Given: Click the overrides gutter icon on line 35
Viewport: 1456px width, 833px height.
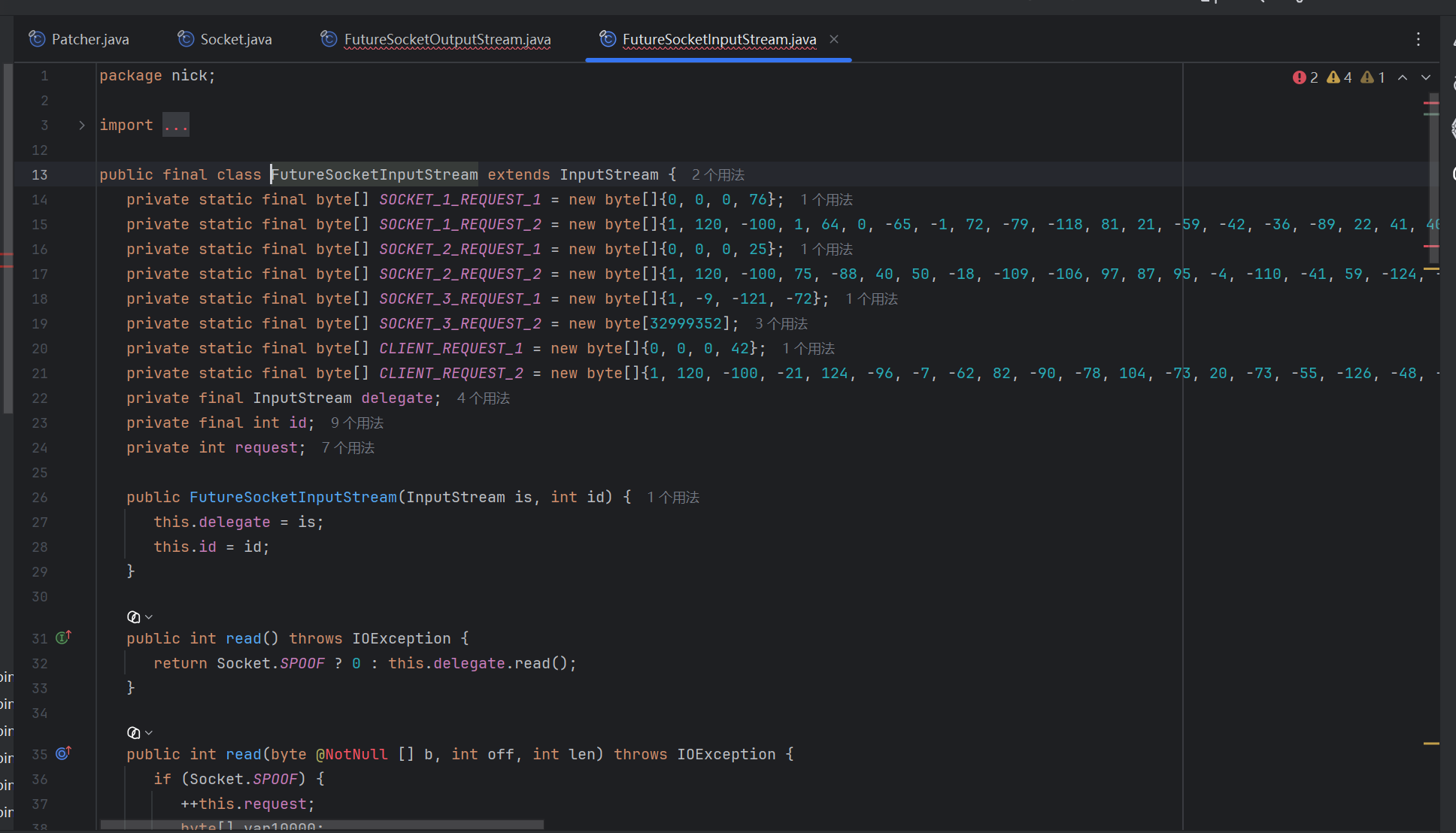Looking at the screenshot, I should 64,753.
